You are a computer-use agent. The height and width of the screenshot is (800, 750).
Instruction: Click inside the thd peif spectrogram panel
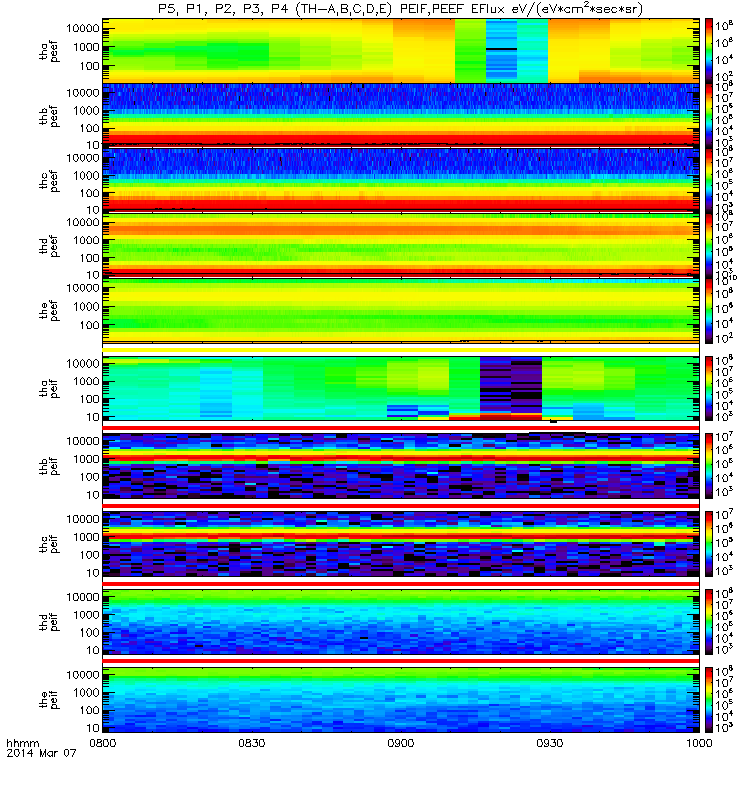point(401,621)
